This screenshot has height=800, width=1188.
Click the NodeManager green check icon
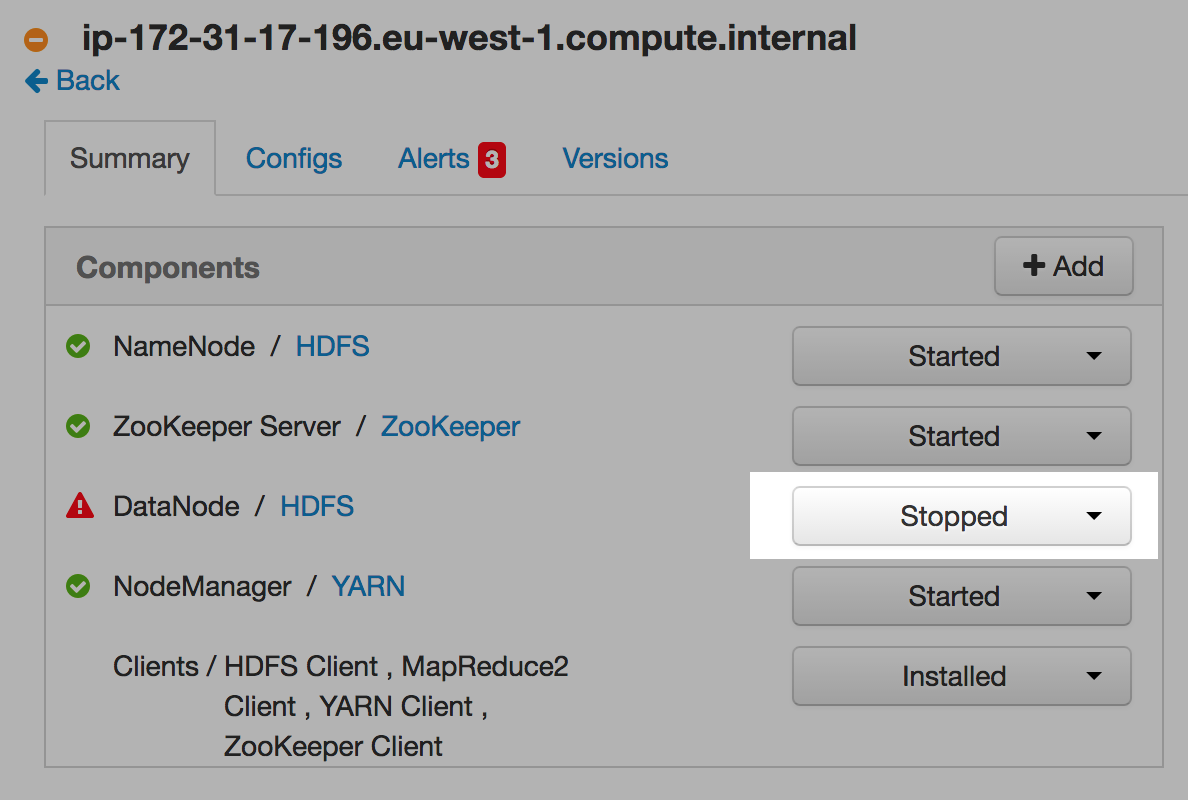[78, 587]
